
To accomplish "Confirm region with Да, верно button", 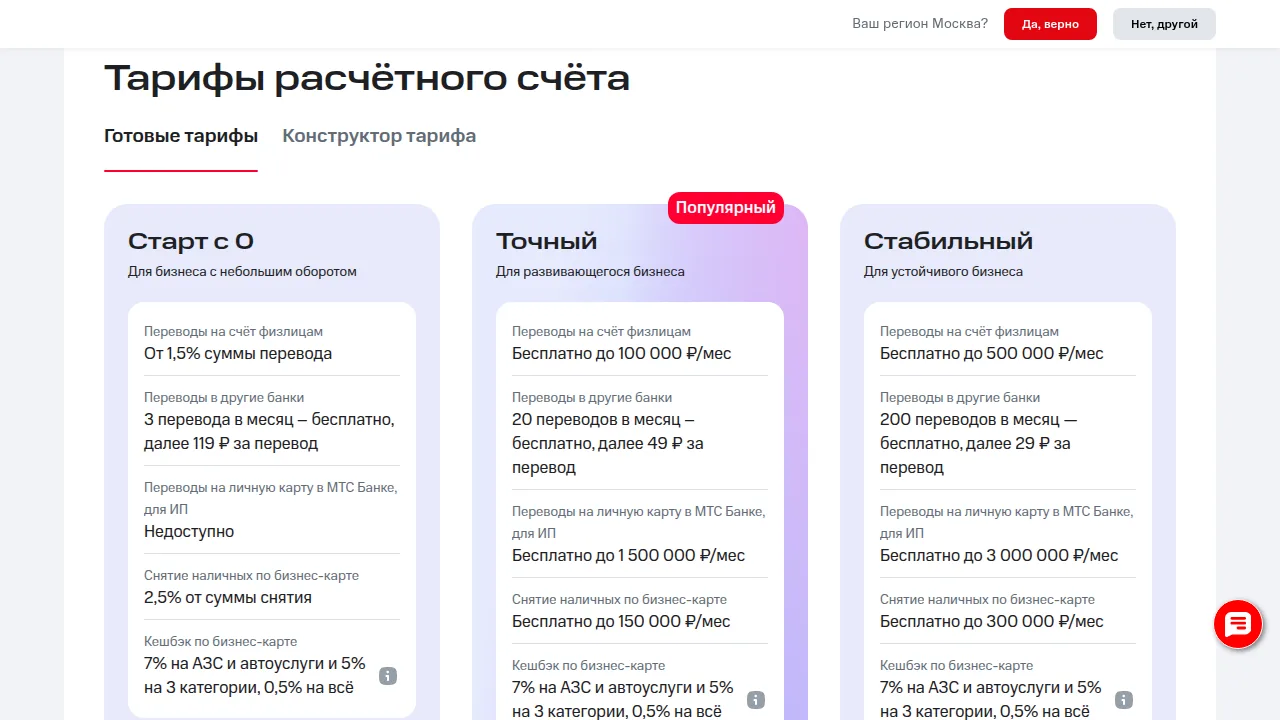I will [1050, 24].
